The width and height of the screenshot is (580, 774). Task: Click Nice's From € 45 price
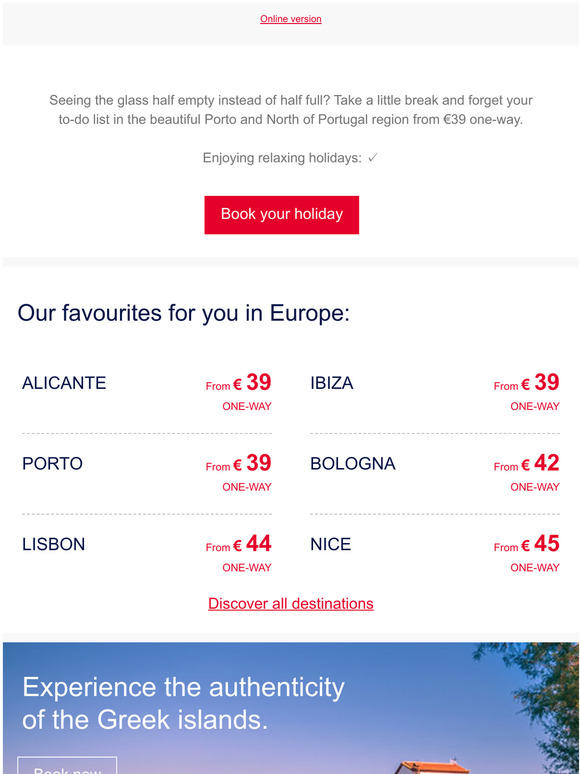pos(526,544)
